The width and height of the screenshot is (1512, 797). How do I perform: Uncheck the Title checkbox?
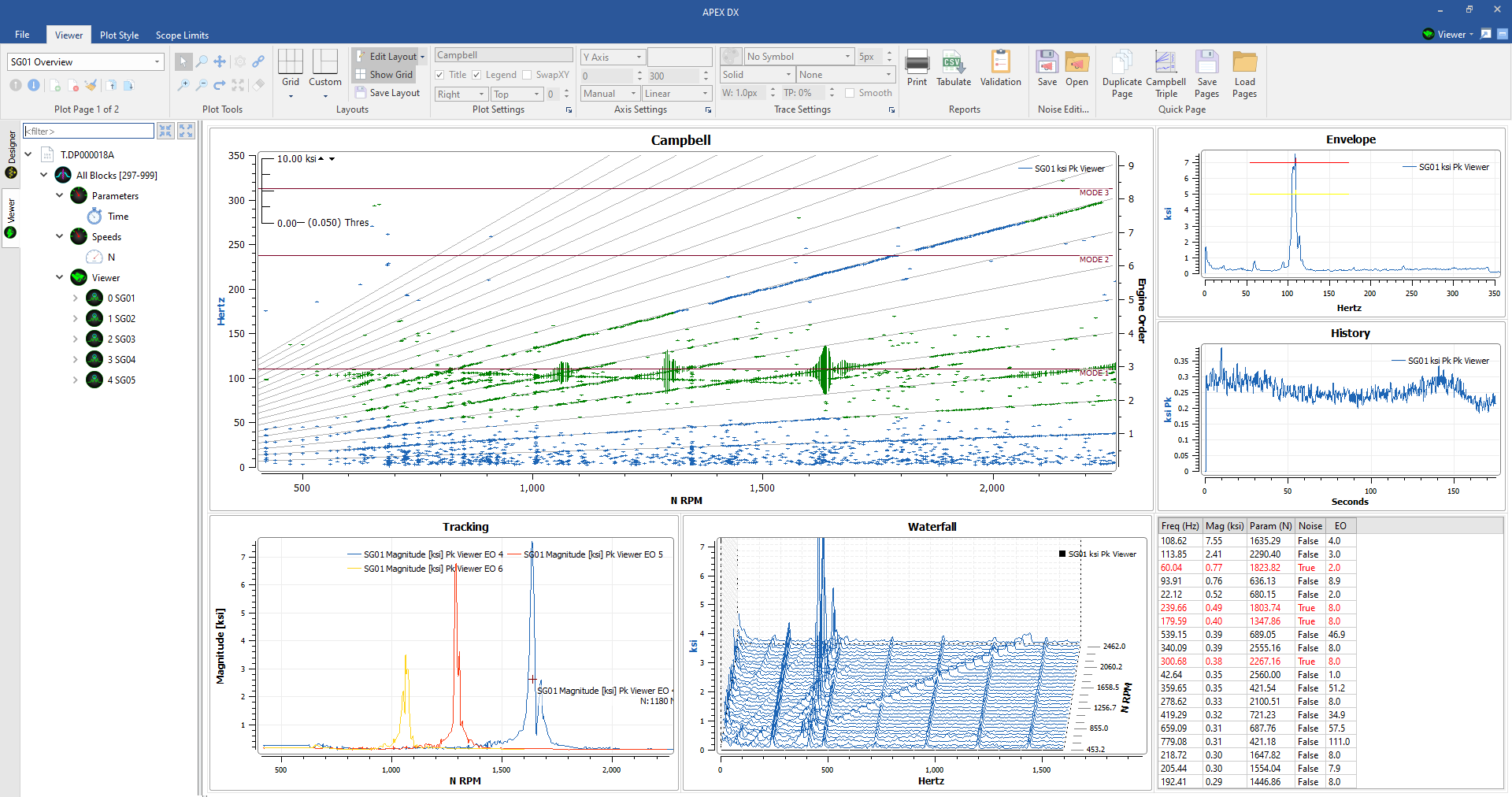pos(439,75)
